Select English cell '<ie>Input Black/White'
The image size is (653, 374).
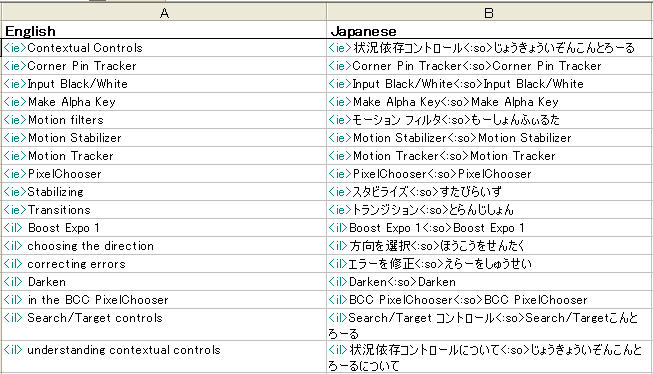click(x=164, y=84)
